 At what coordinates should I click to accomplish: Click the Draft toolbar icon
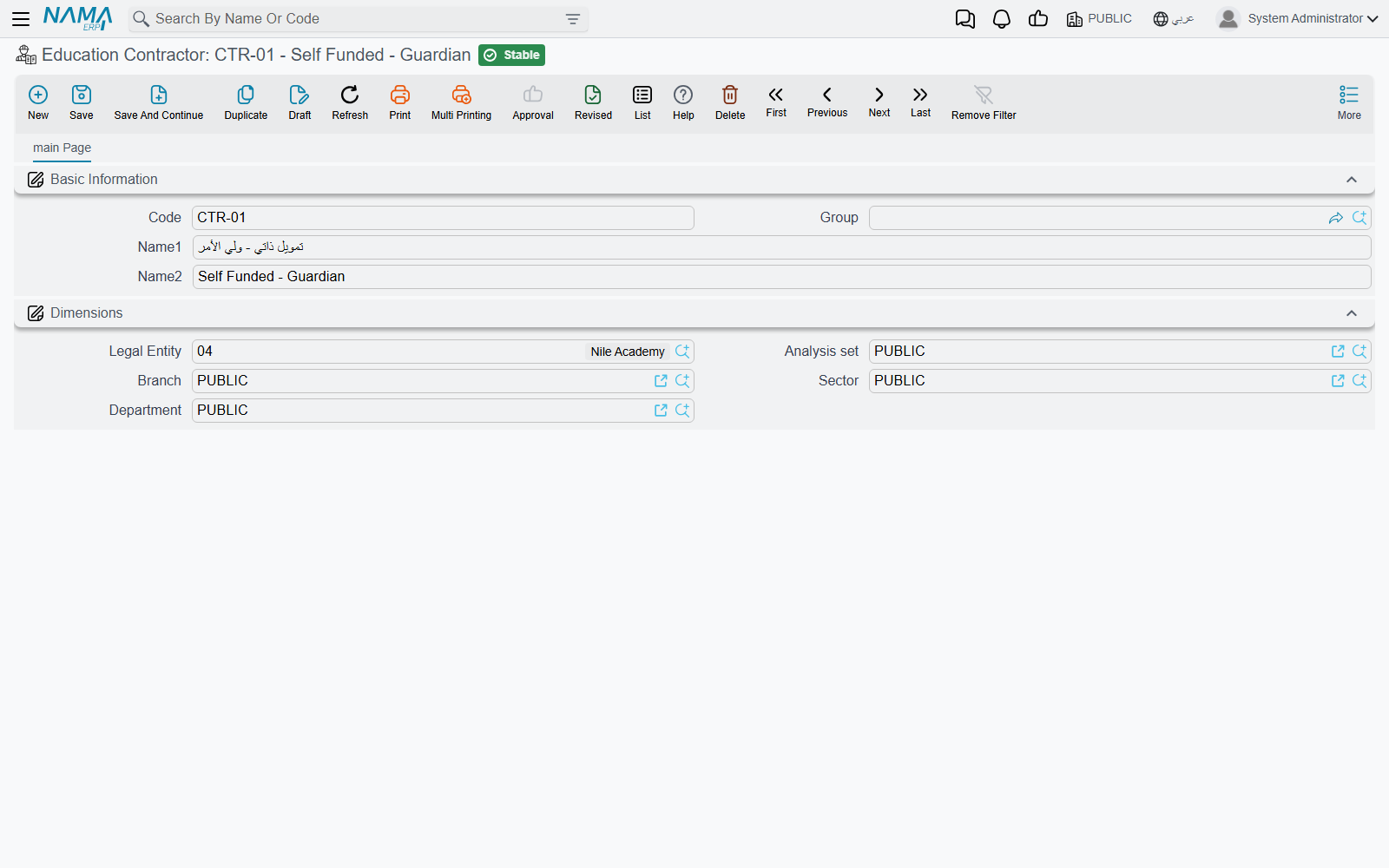(x=300, y=102)
